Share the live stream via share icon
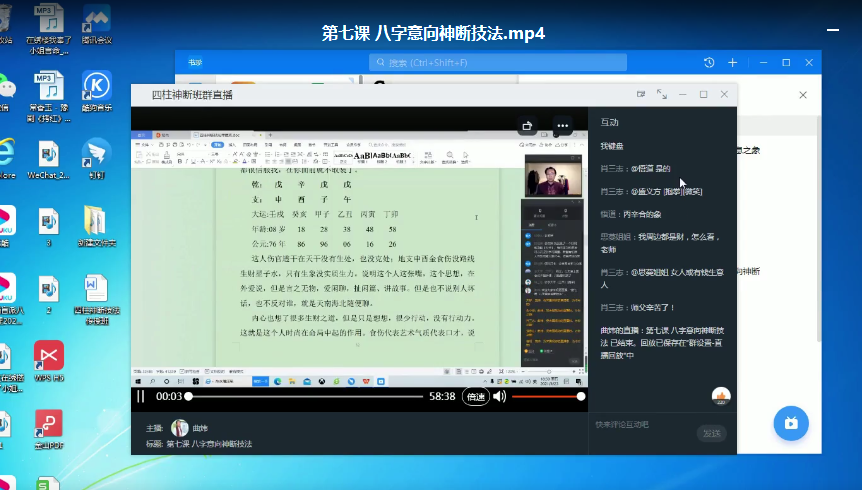The height and width of the screenshot is (490, 862). [527, 126]
